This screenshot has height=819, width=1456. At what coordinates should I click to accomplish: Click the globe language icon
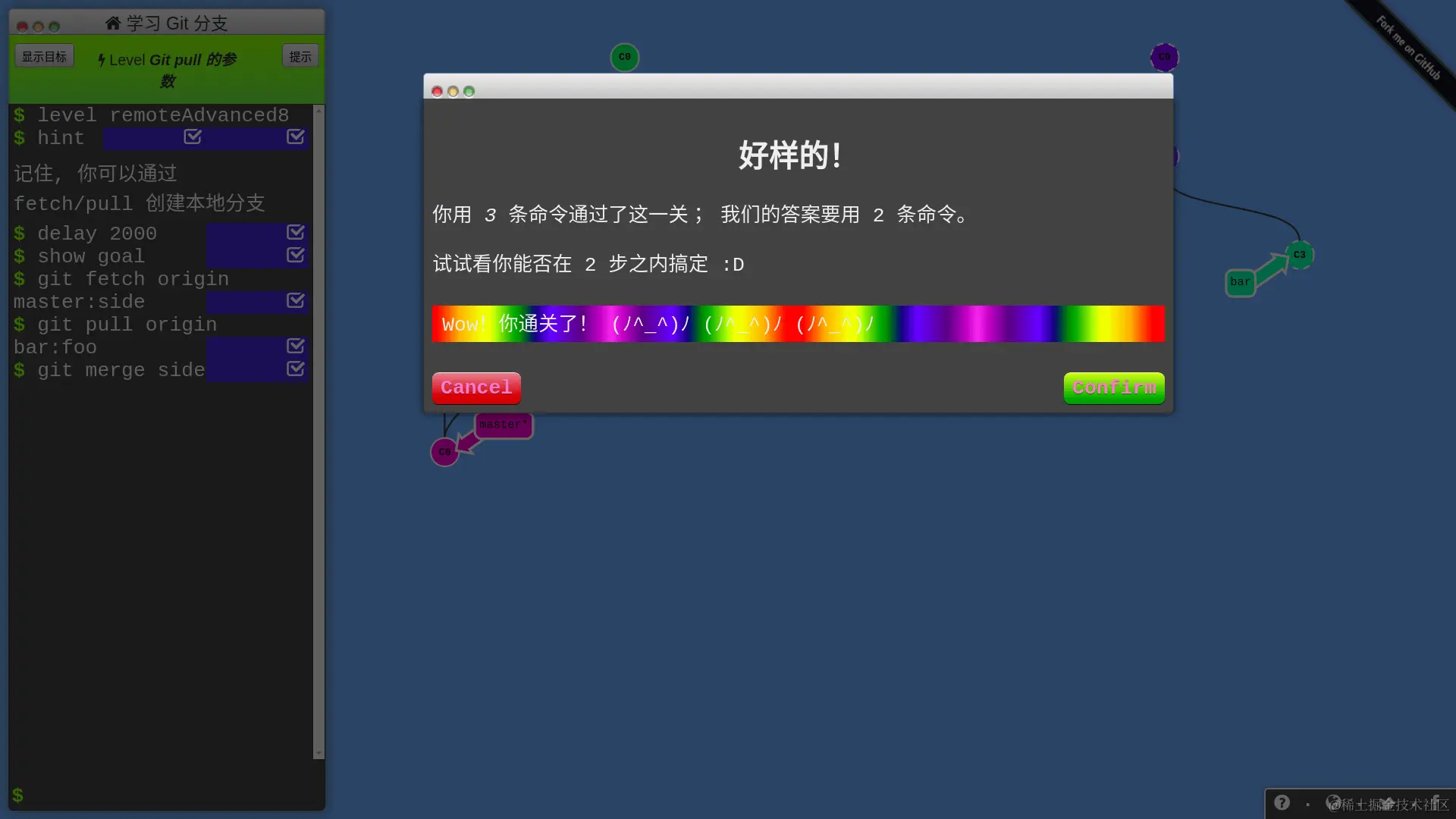coord(1333,802)
